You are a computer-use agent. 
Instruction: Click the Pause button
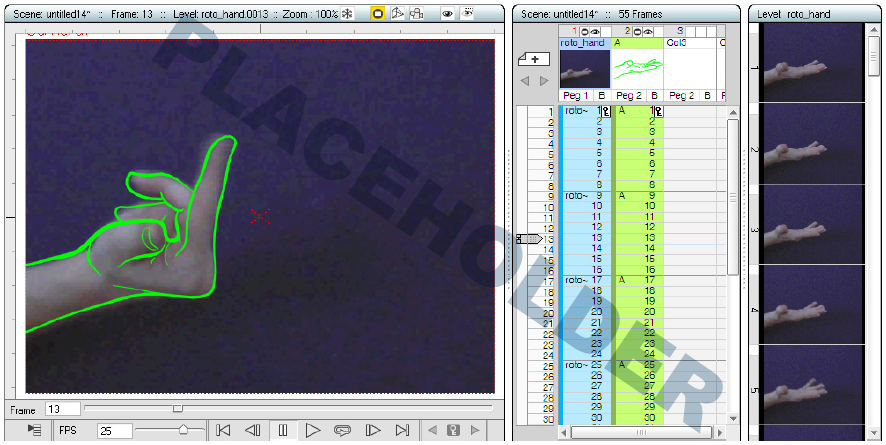(x=283, y=430)
